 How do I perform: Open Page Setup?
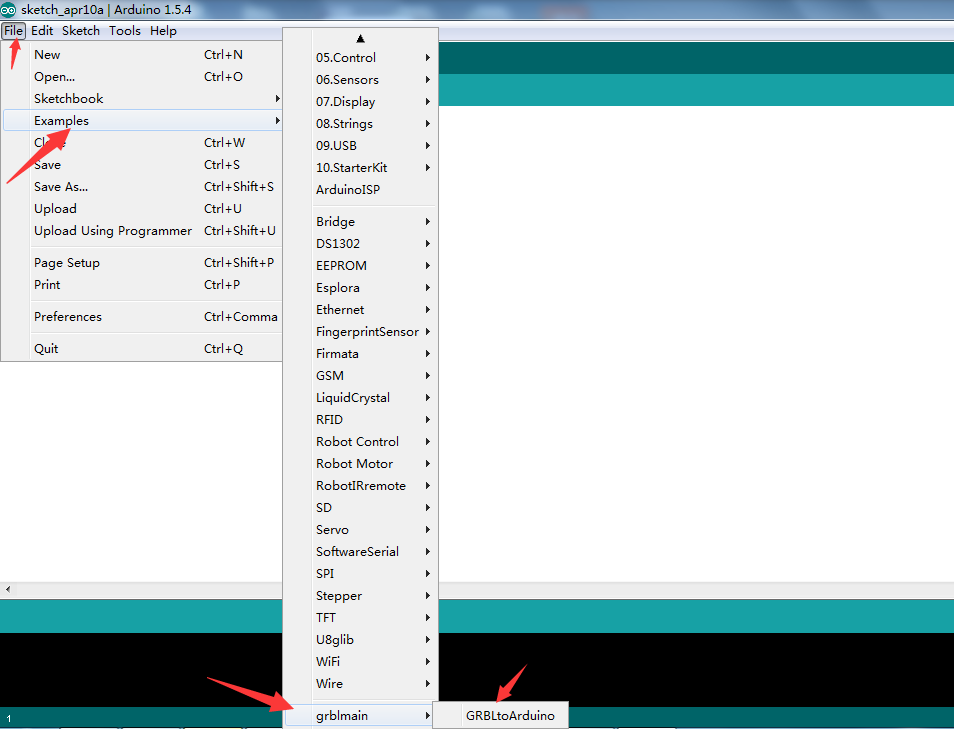coord(142,263)
